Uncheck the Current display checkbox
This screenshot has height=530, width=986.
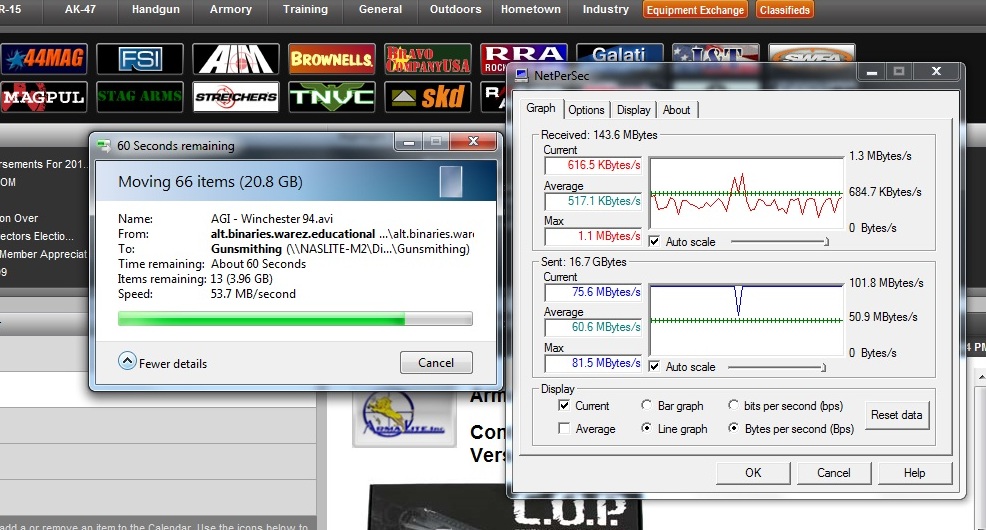click(564, 406)
